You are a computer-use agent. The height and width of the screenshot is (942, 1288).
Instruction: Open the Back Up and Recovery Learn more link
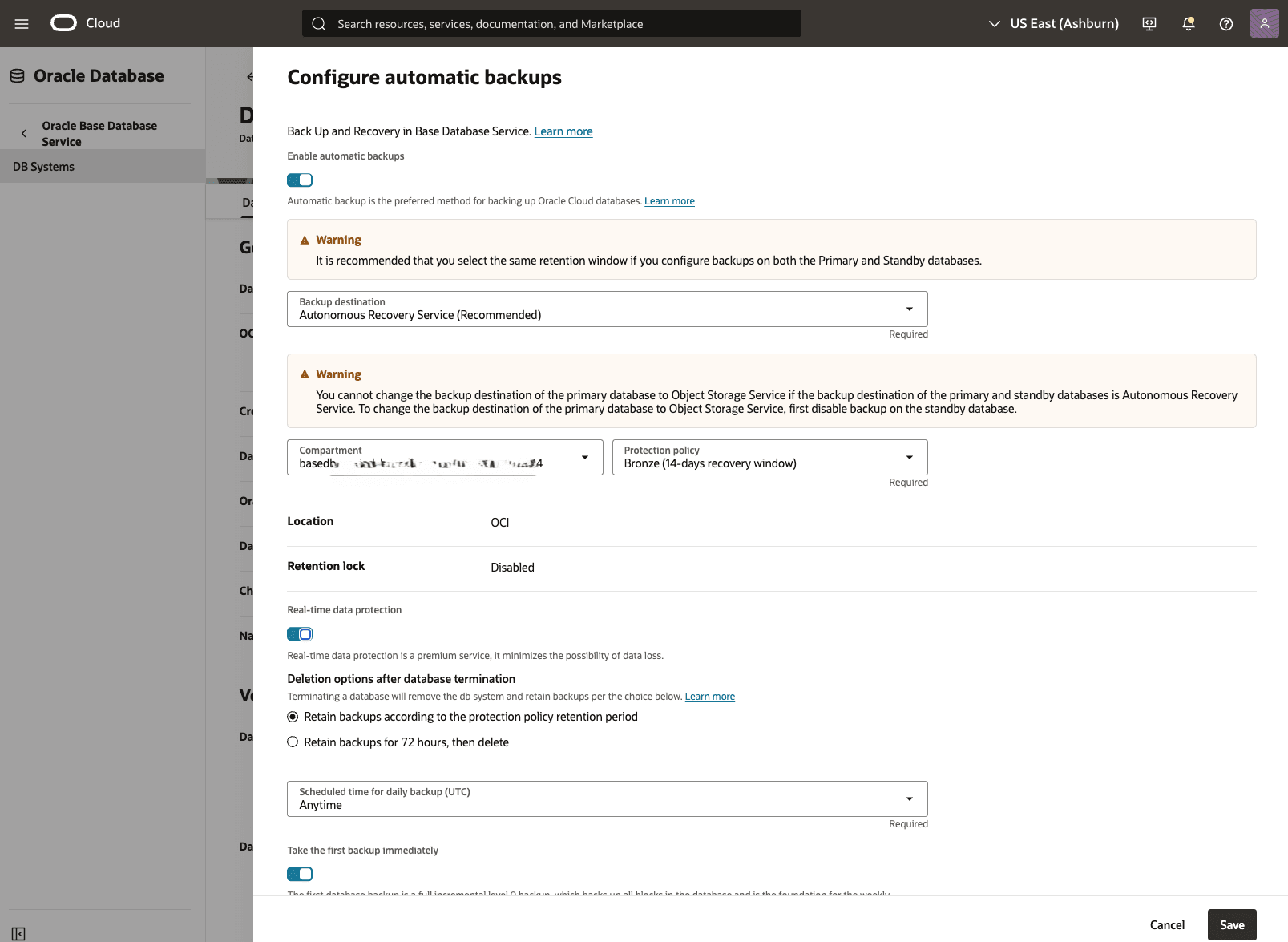(x=563, y=131)
